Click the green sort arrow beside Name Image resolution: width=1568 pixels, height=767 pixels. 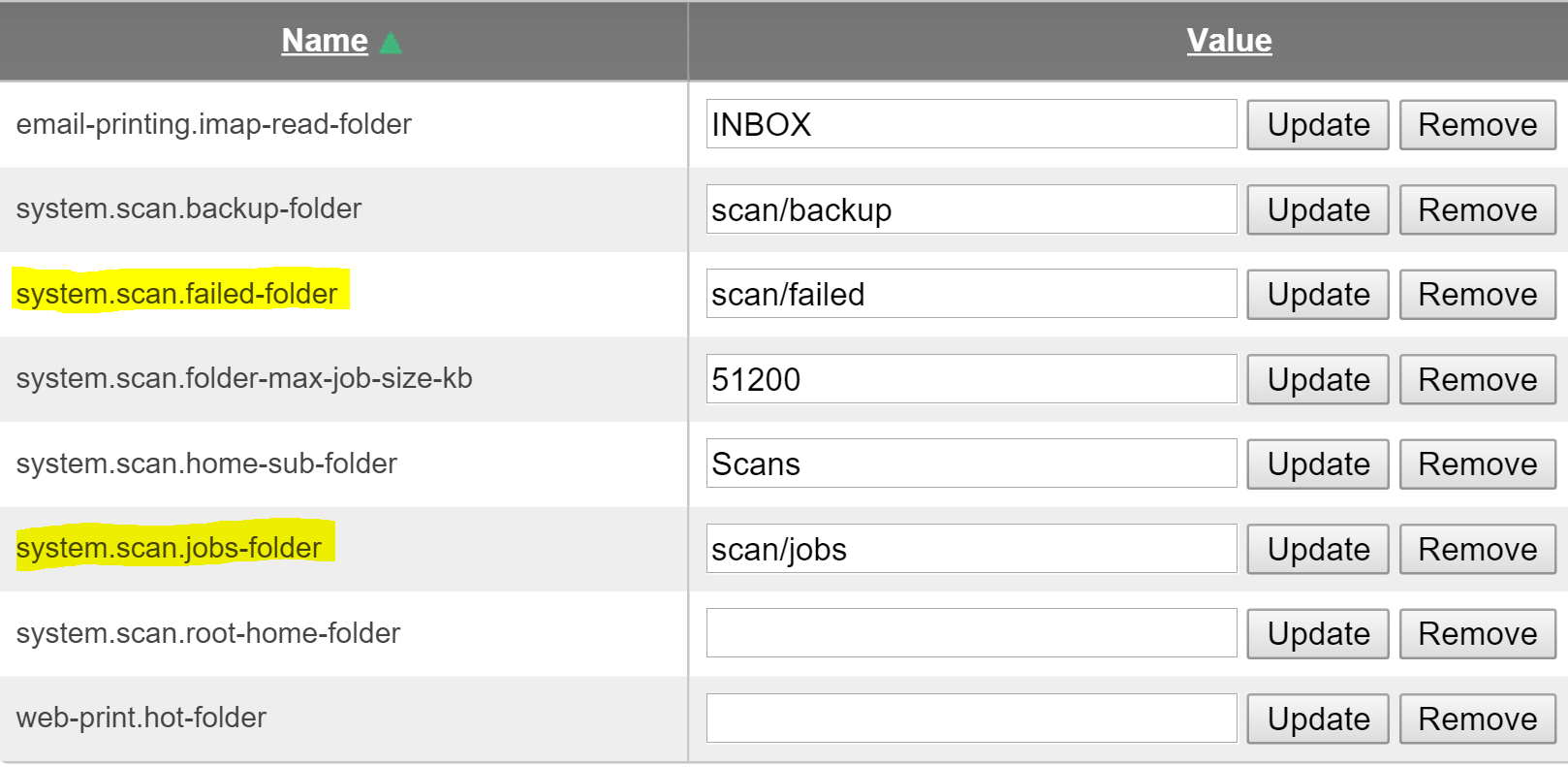(x=391, y=43)
